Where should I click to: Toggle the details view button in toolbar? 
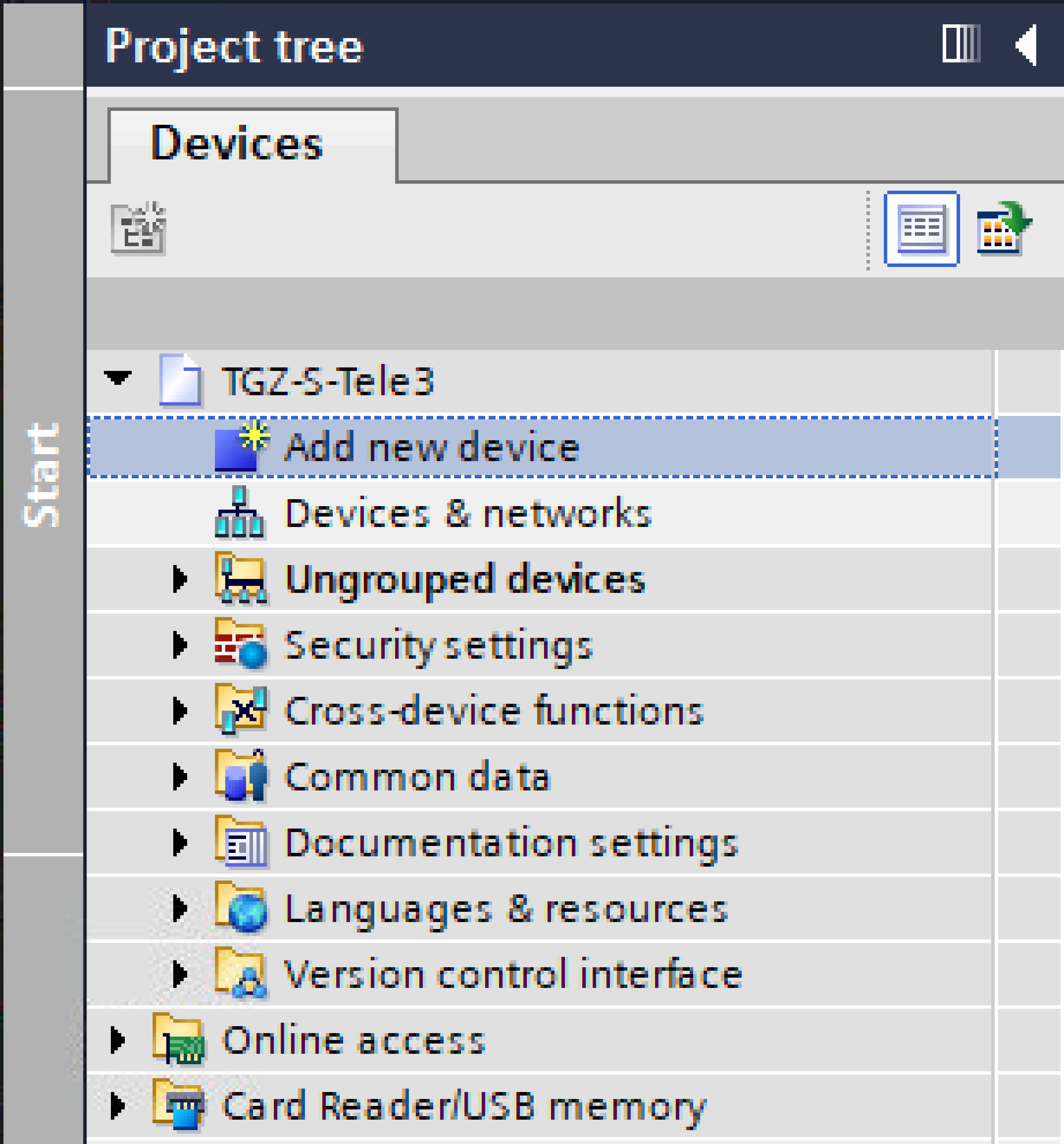point(921,228)
